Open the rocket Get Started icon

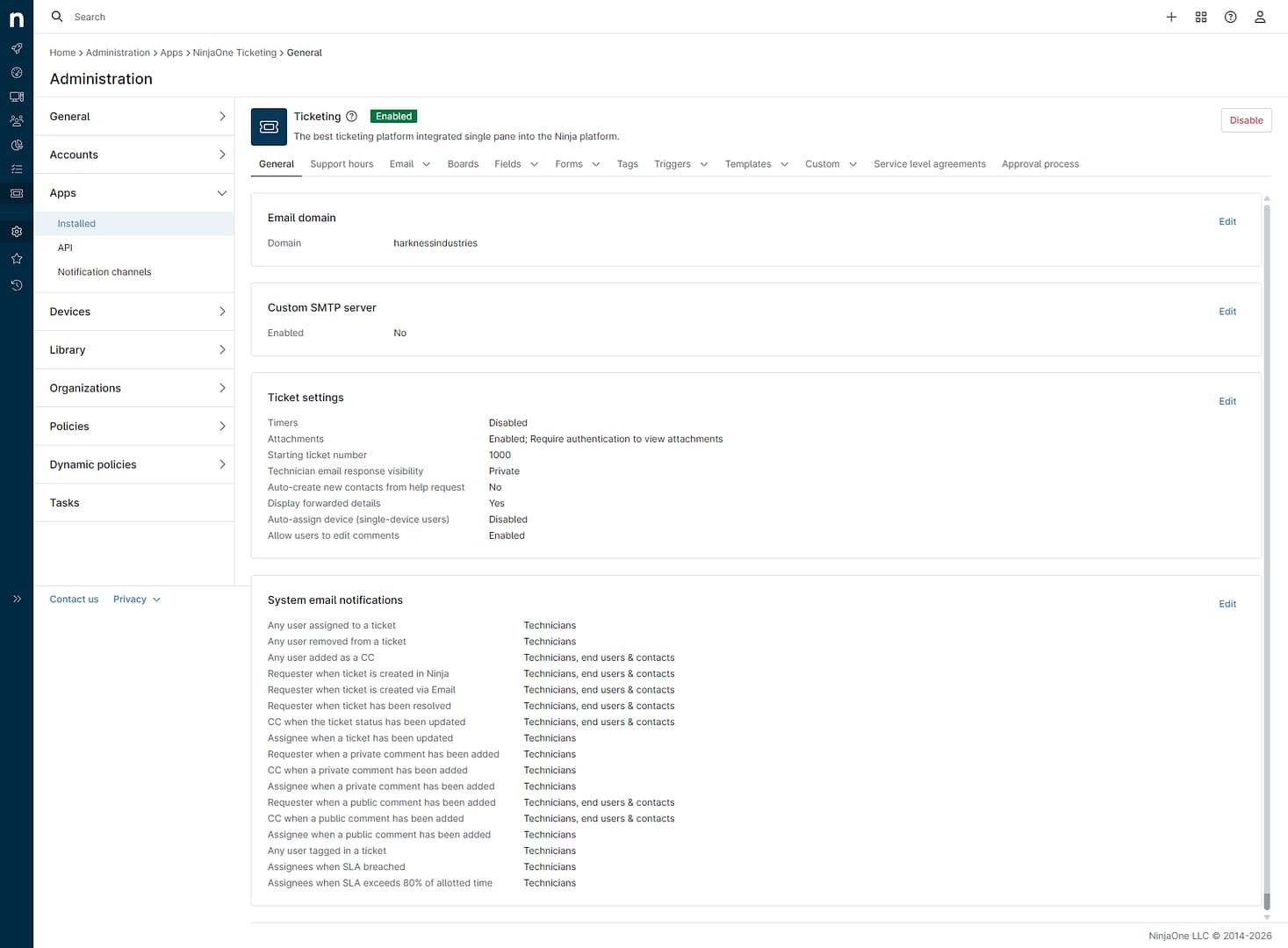17,48
